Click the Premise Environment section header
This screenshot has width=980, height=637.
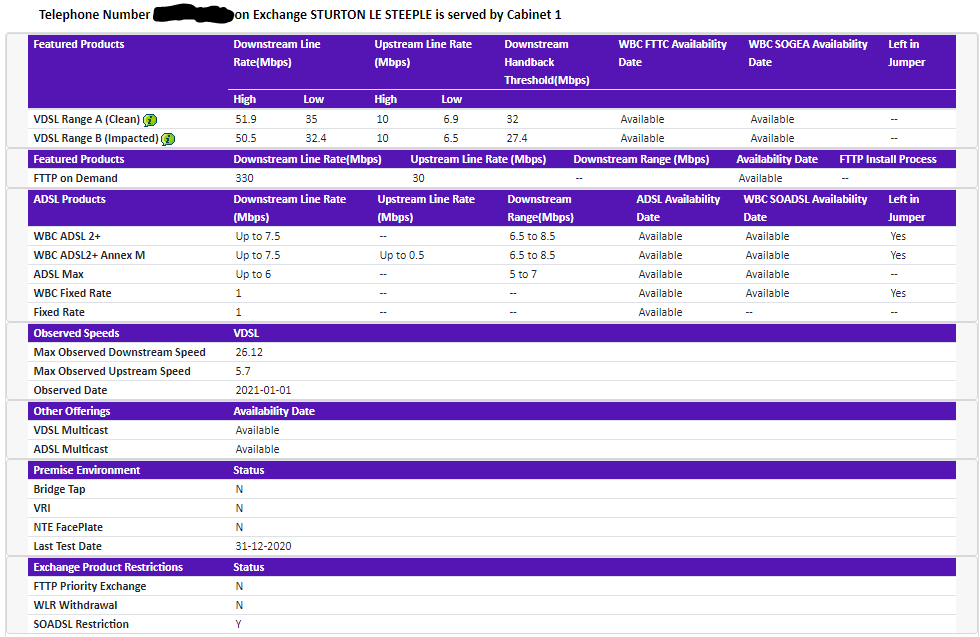(x=87, y=470)
